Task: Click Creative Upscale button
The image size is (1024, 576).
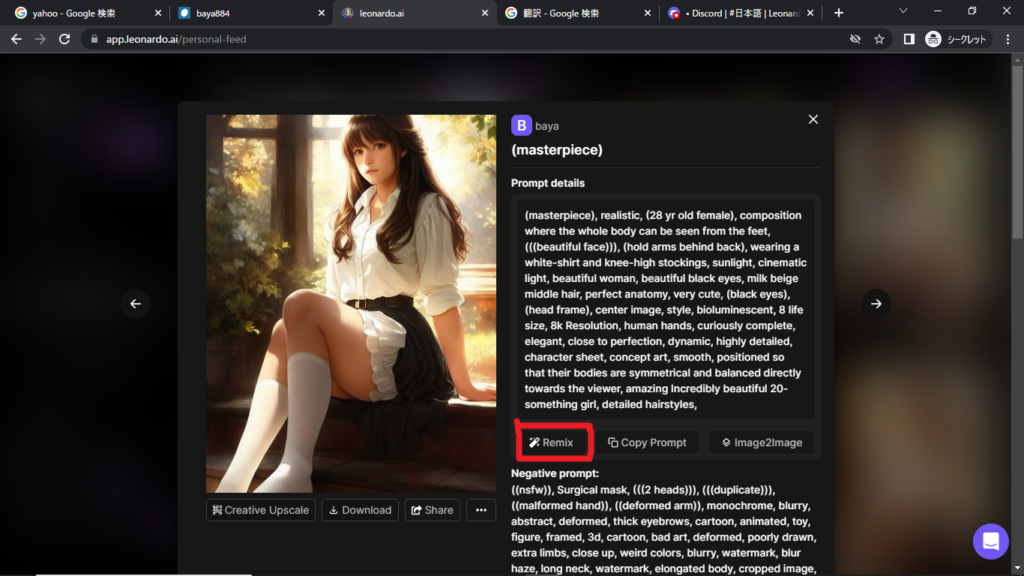Action: 261,510
